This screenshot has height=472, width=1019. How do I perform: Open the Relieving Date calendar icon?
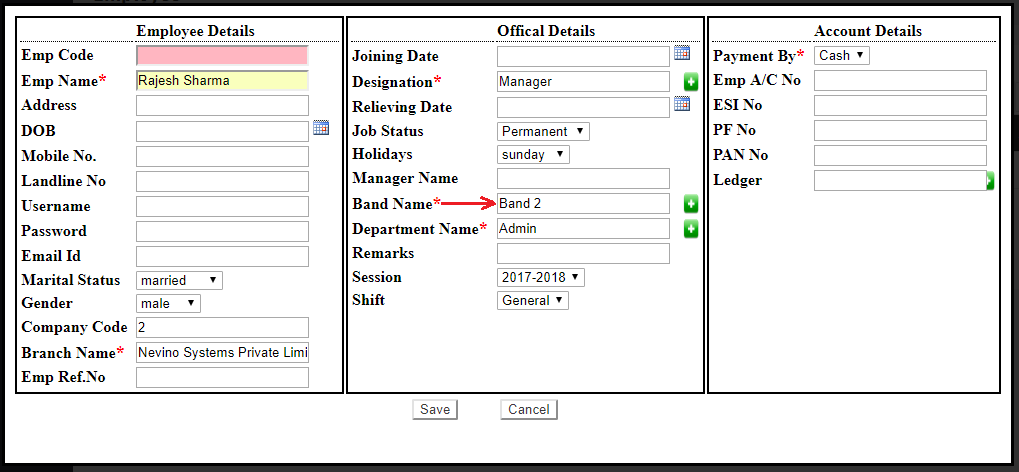(682, 104)
